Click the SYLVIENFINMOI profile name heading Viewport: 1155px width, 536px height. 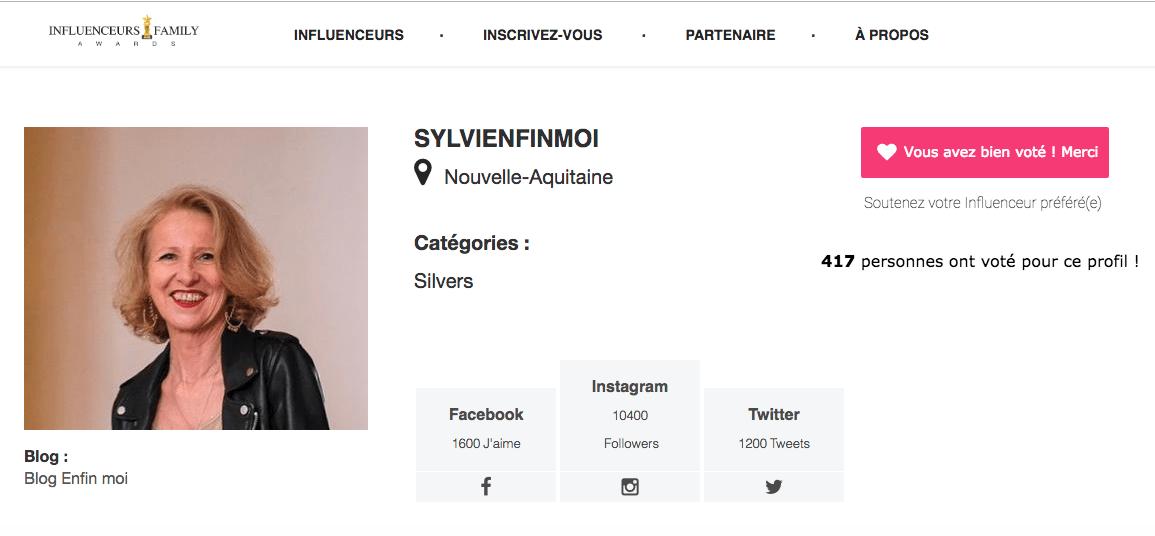point(506,138)
